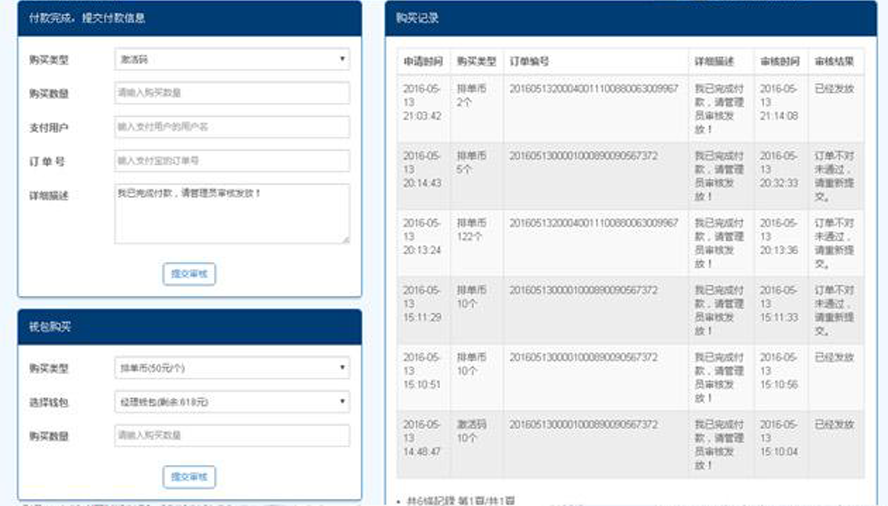
Task: Click the review time ending 21:14:08
Action: click(x=779, y=103)
